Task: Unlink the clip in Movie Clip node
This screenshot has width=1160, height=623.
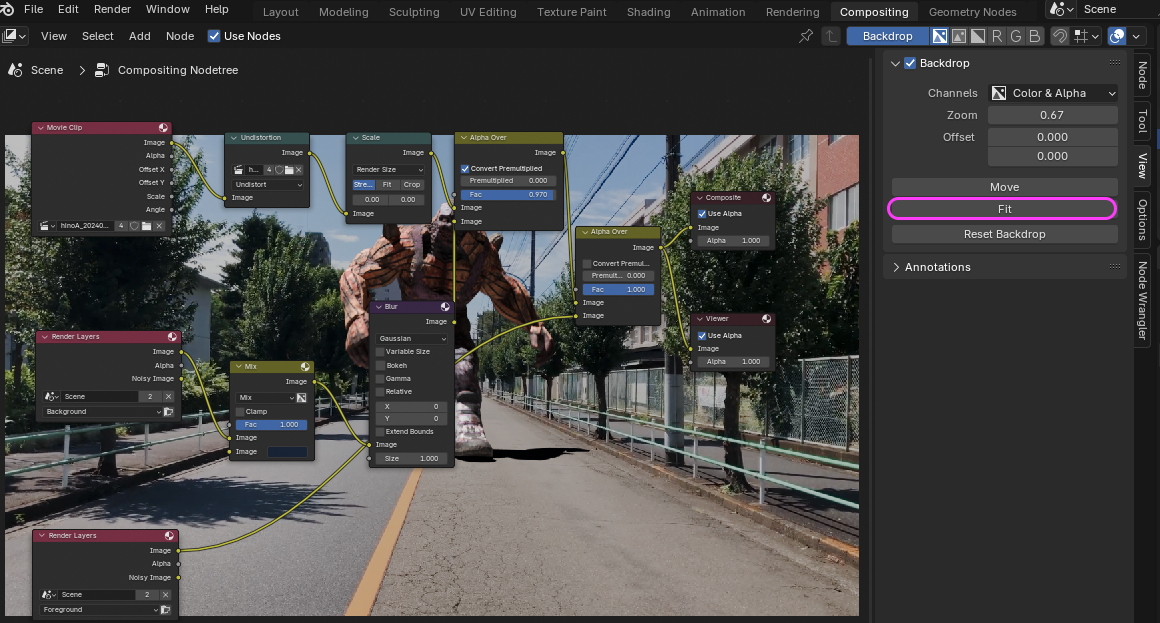Action: [x=159, y=227]
